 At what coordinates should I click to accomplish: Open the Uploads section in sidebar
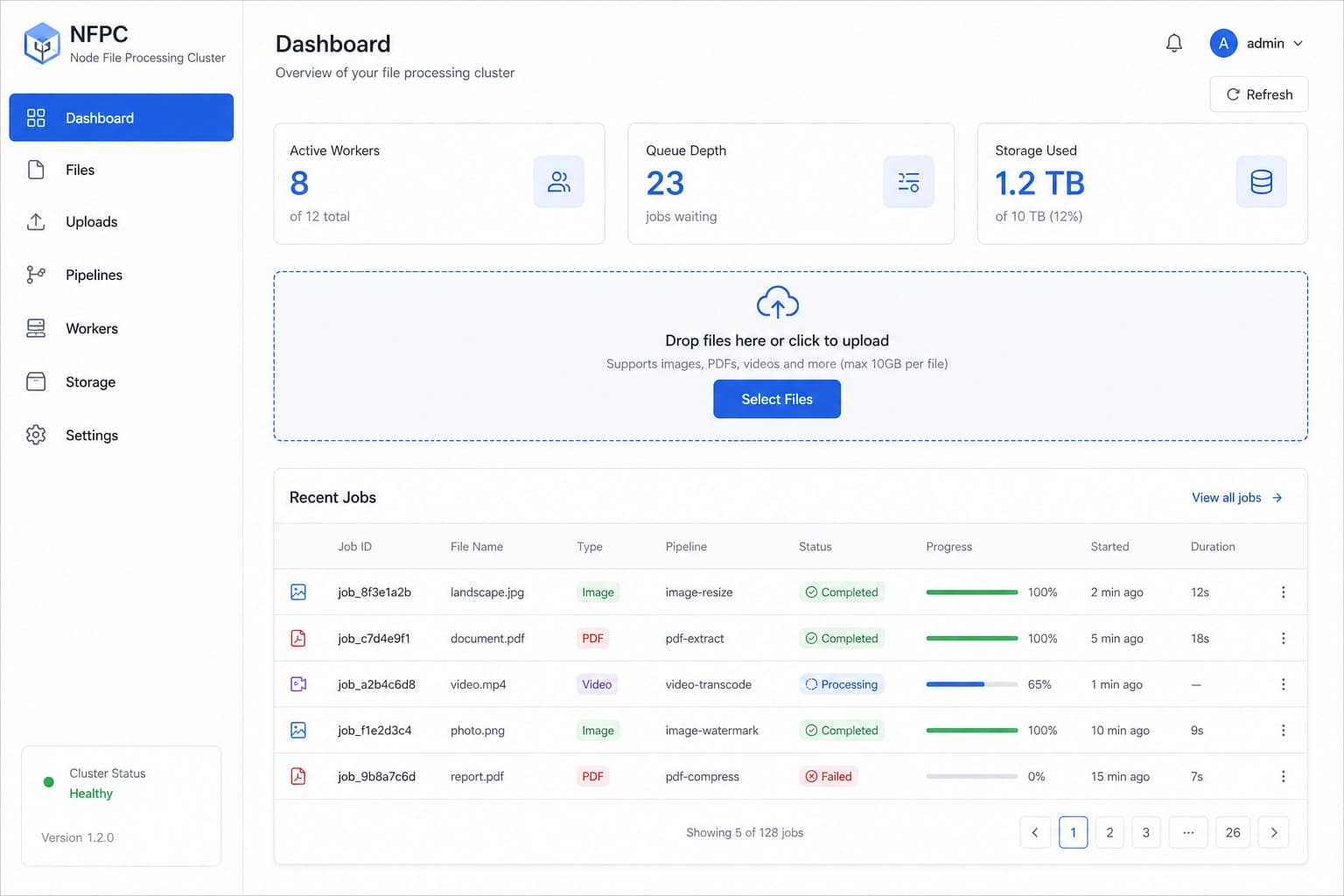[121, 222]
